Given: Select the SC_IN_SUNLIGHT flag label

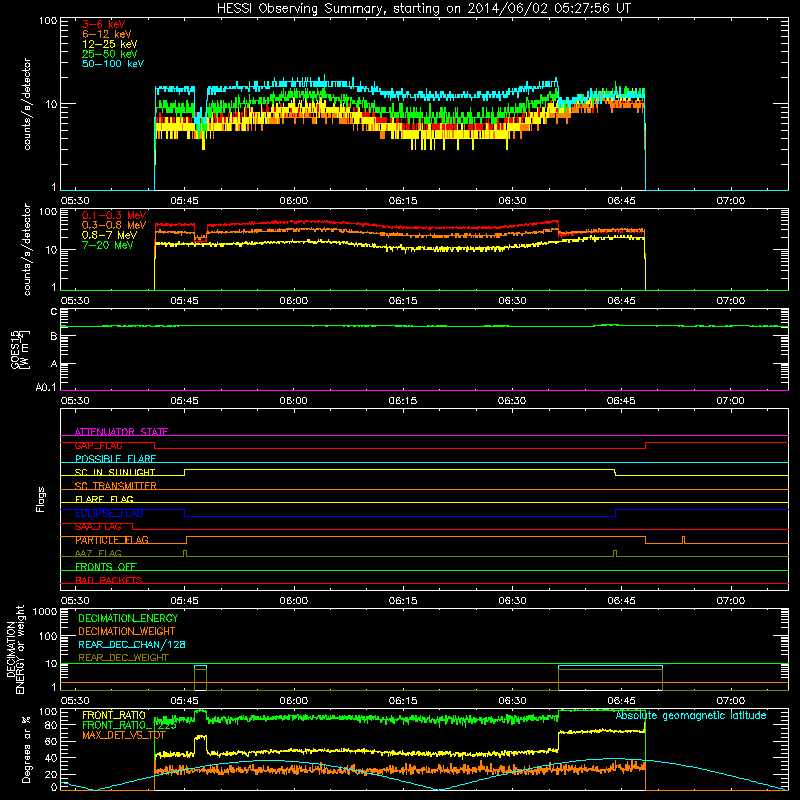Looking at the screenshot, I should 115,472.
